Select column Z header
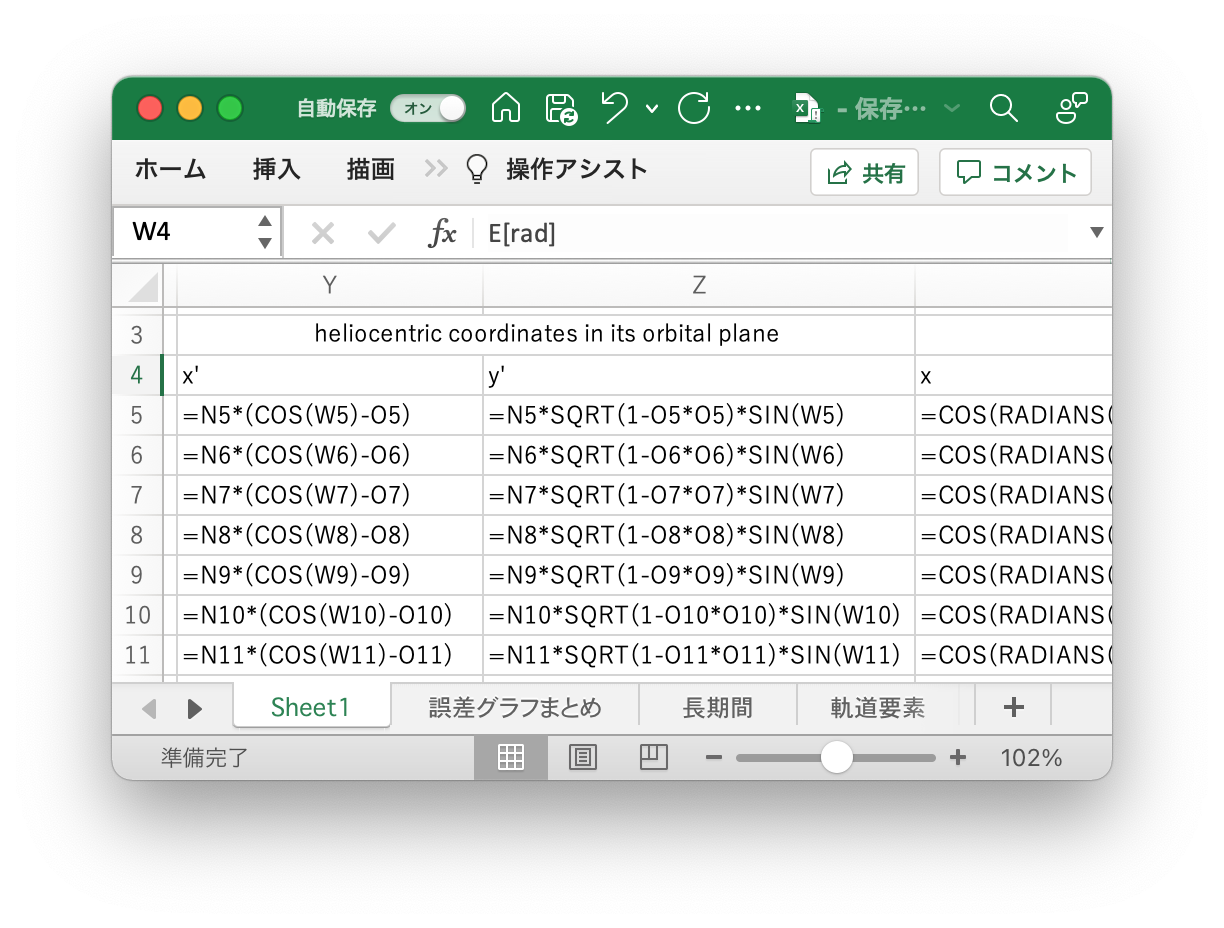Screen dimensions: 1224x928 coord(699,286)
